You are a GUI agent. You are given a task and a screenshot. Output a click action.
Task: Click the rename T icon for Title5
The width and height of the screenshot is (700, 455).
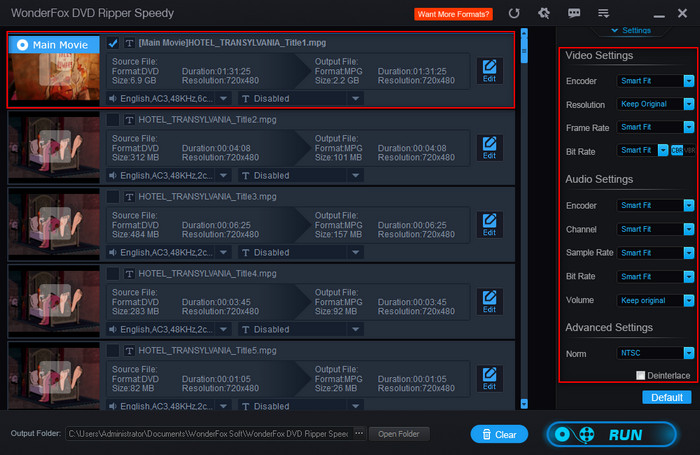(129, 351)
